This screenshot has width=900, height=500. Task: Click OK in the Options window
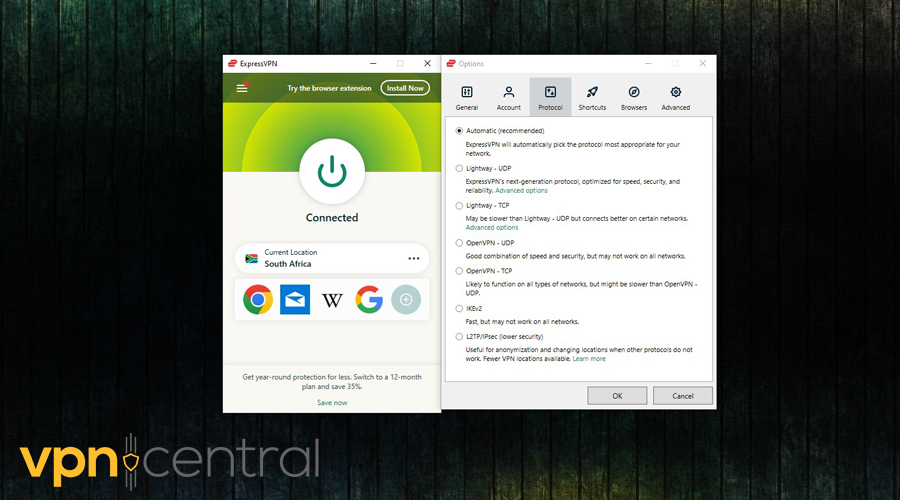(x=617, y=396)
